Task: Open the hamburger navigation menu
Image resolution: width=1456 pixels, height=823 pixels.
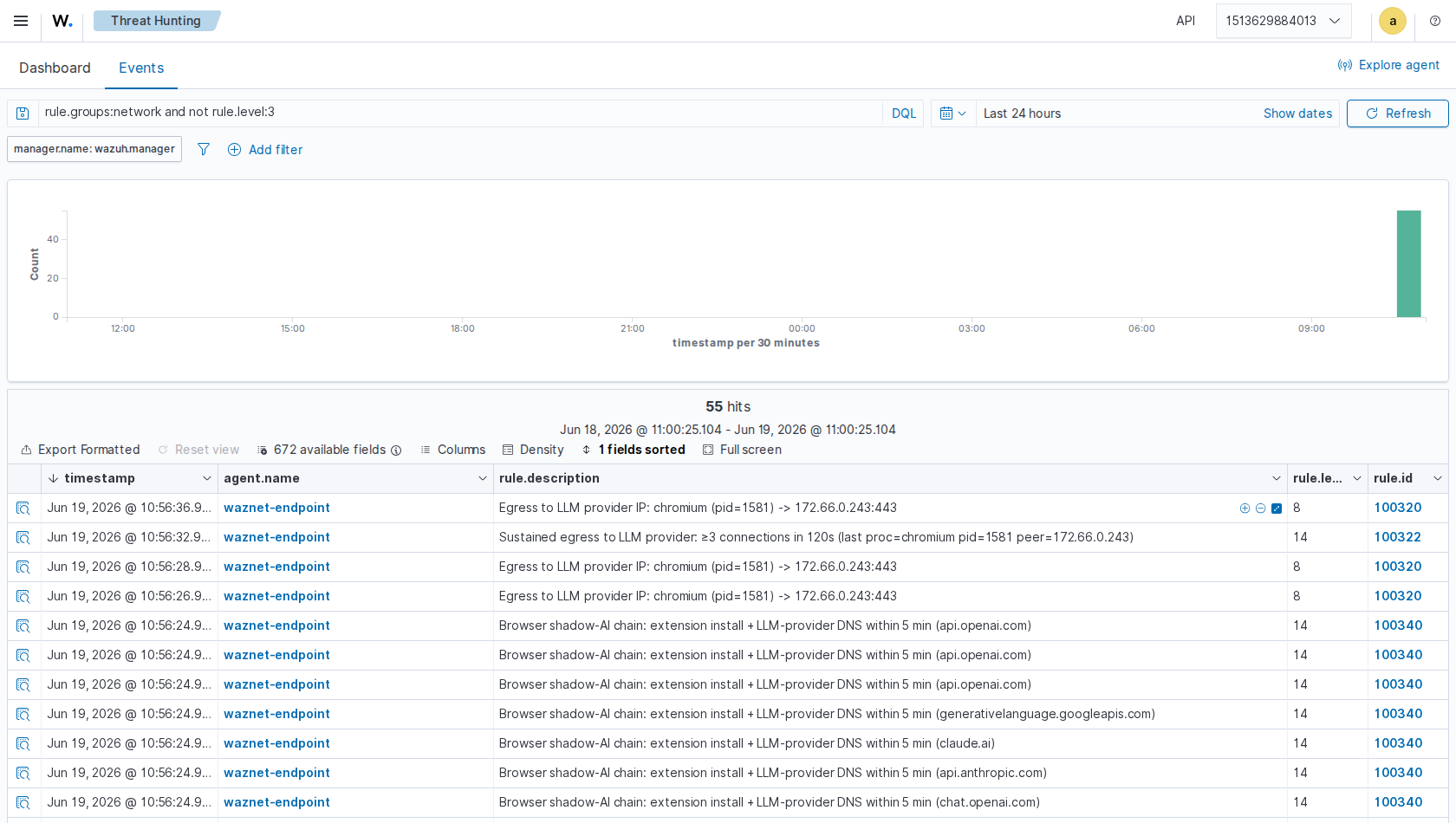Action: click(x=21, y=21)
